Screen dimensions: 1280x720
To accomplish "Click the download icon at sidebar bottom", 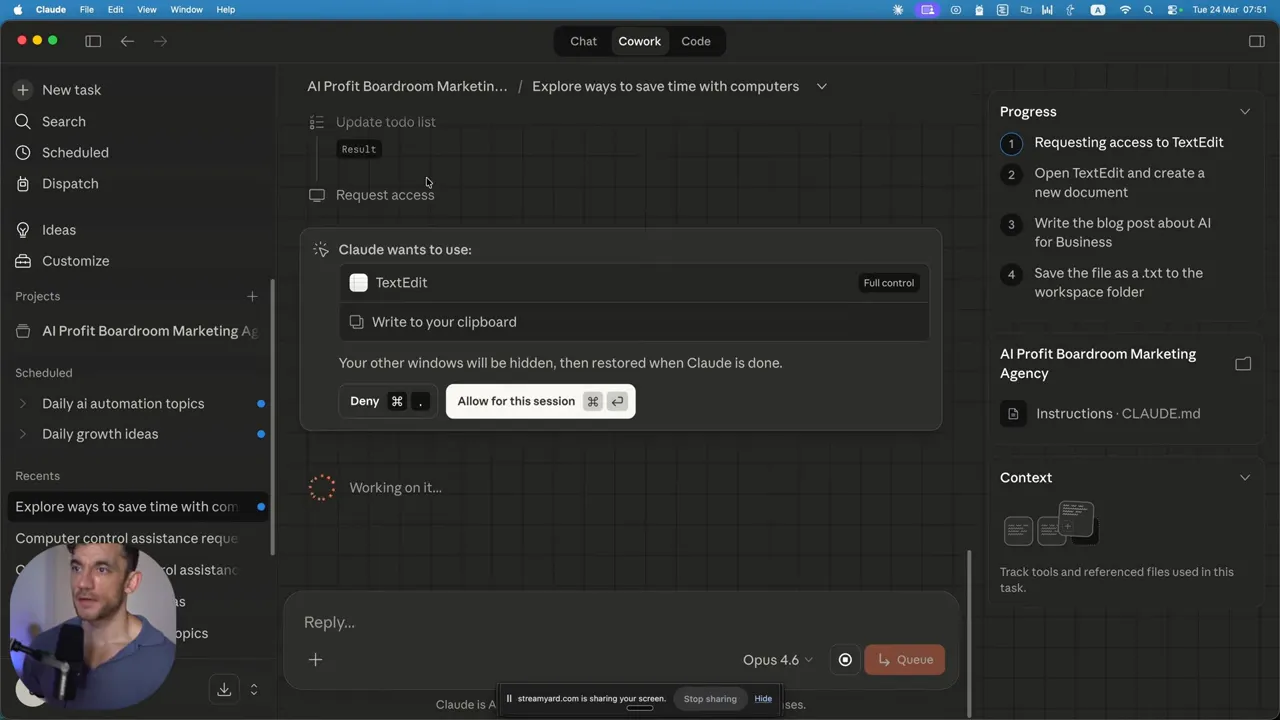I will click(224, 689).
